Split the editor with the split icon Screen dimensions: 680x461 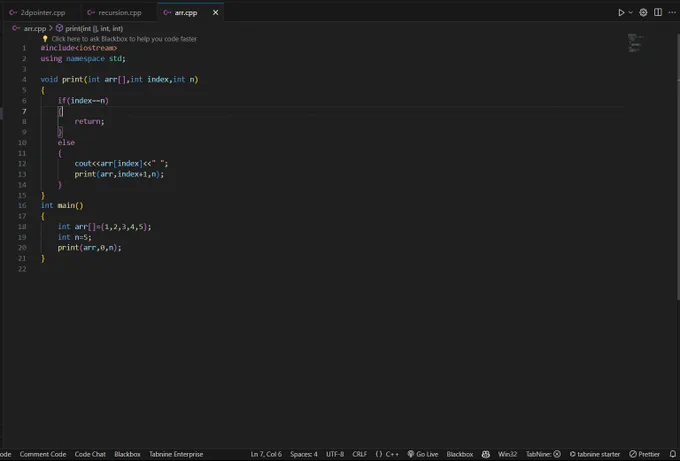(x=658, y=12)
